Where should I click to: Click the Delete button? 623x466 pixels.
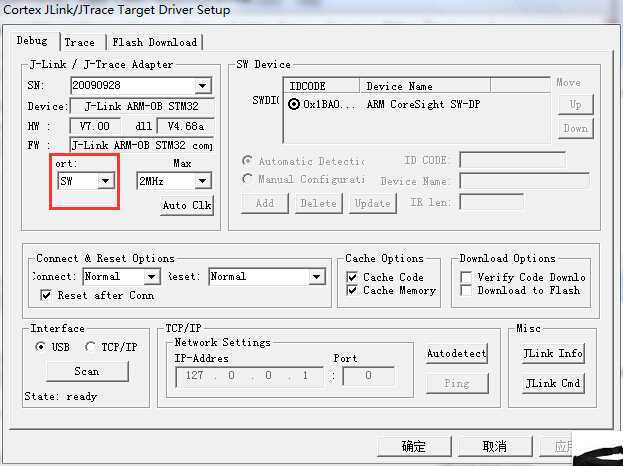(x=319, y=203)
